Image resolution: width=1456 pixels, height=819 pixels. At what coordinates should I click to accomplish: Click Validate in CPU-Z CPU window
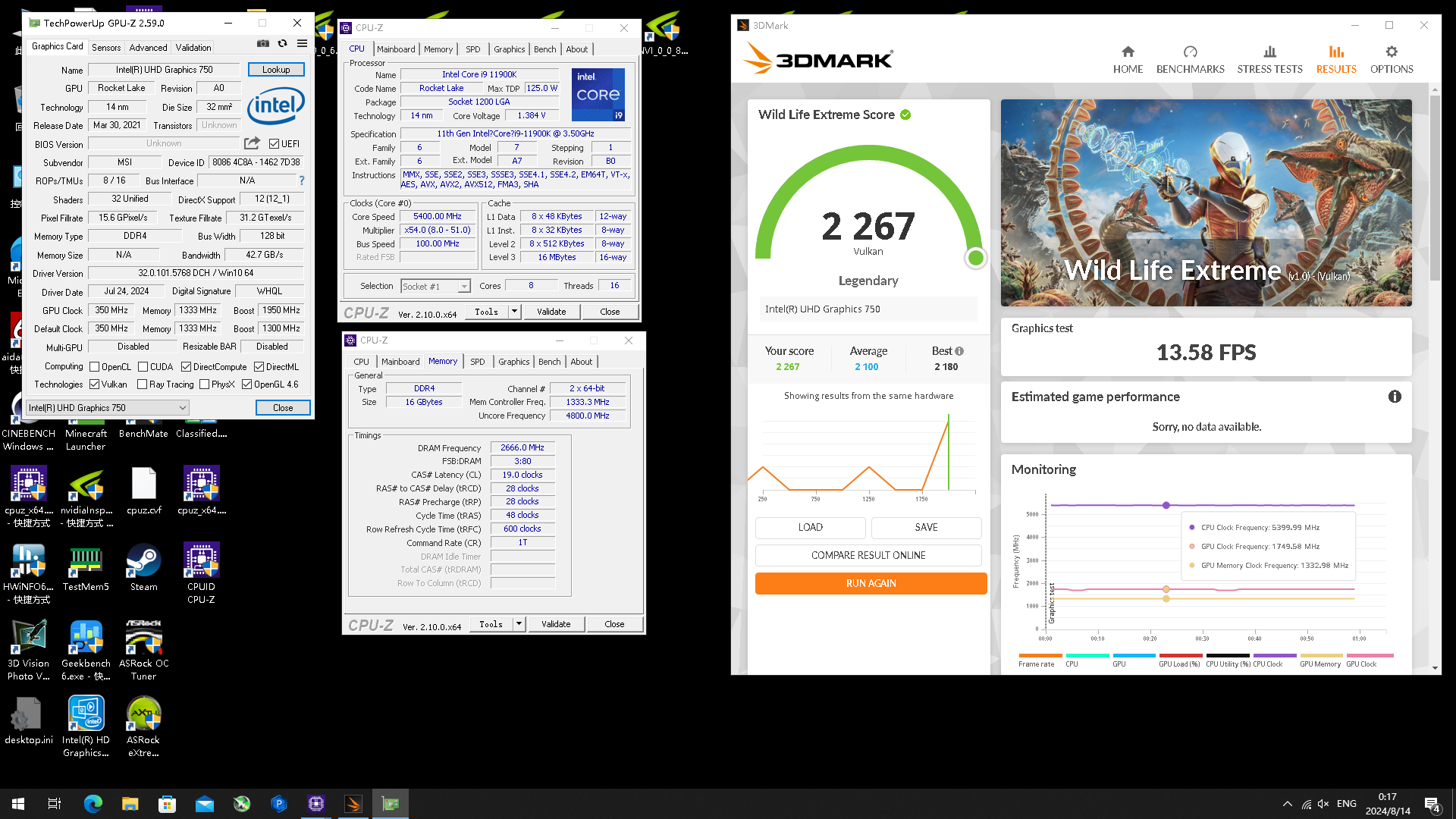pyautogui.click(x=551, y=311)
